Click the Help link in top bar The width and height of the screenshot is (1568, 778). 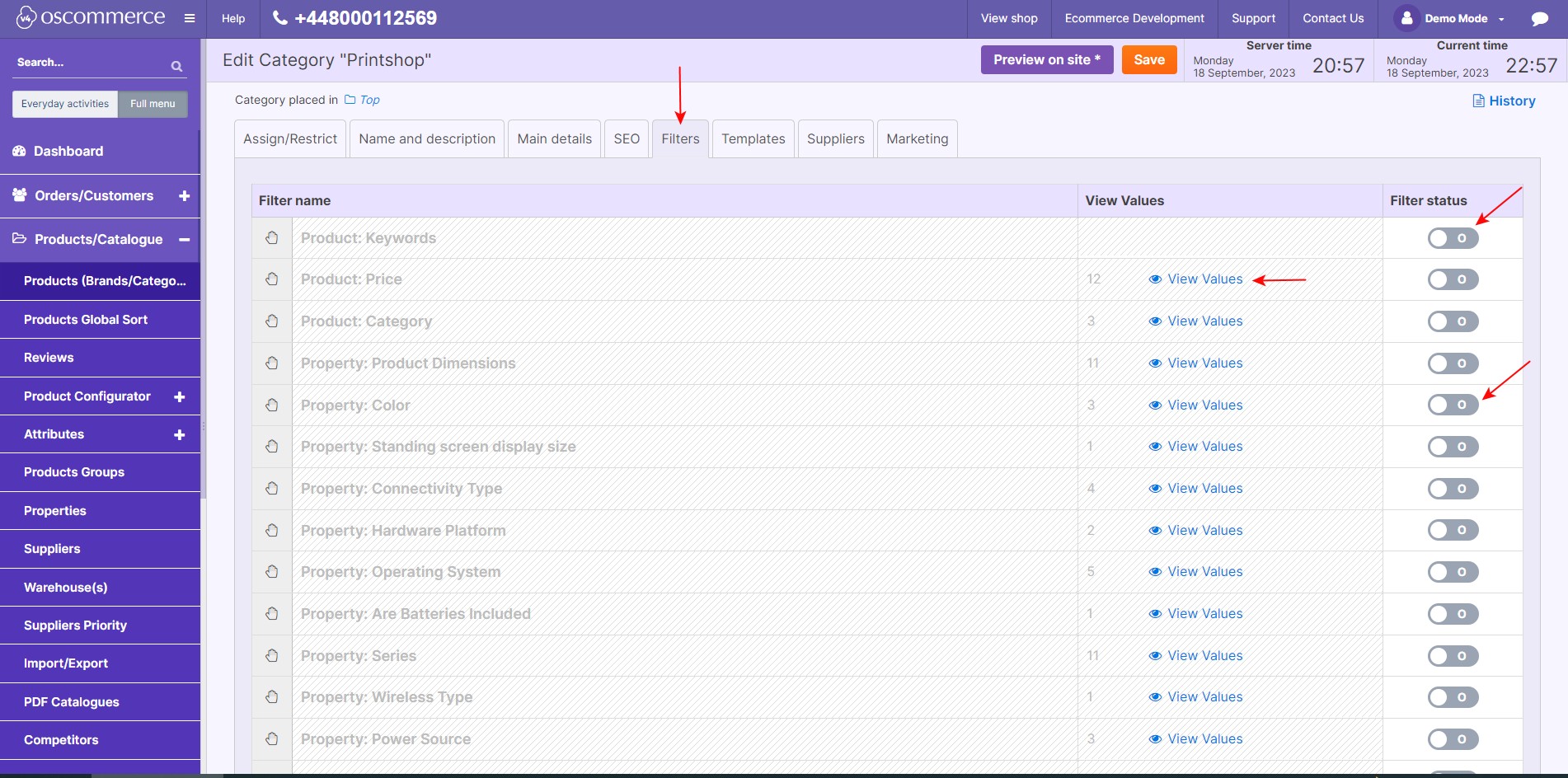(x=233, y=18)
